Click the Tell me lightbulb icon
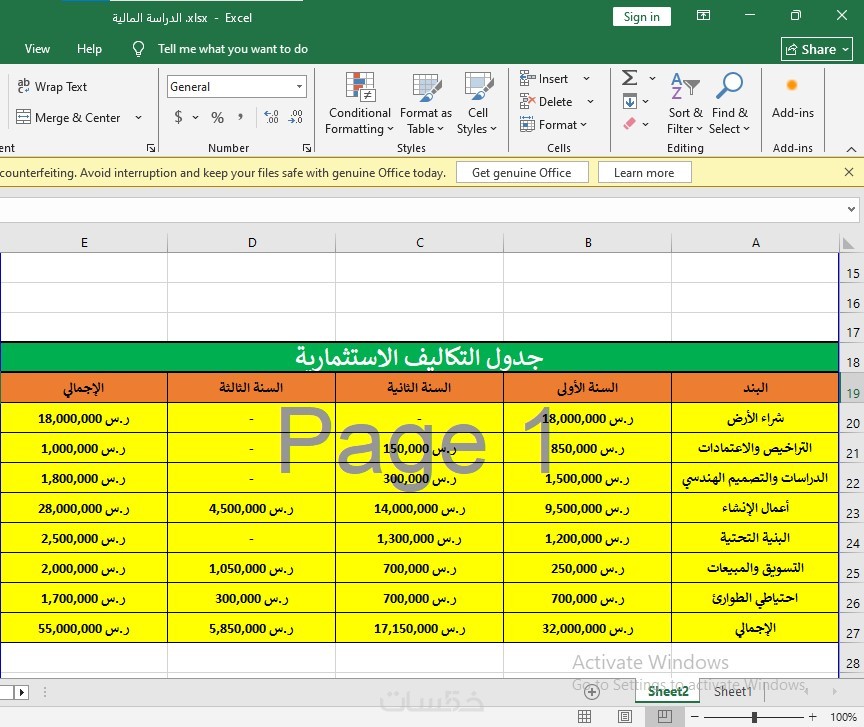 [x=138, y=49]
